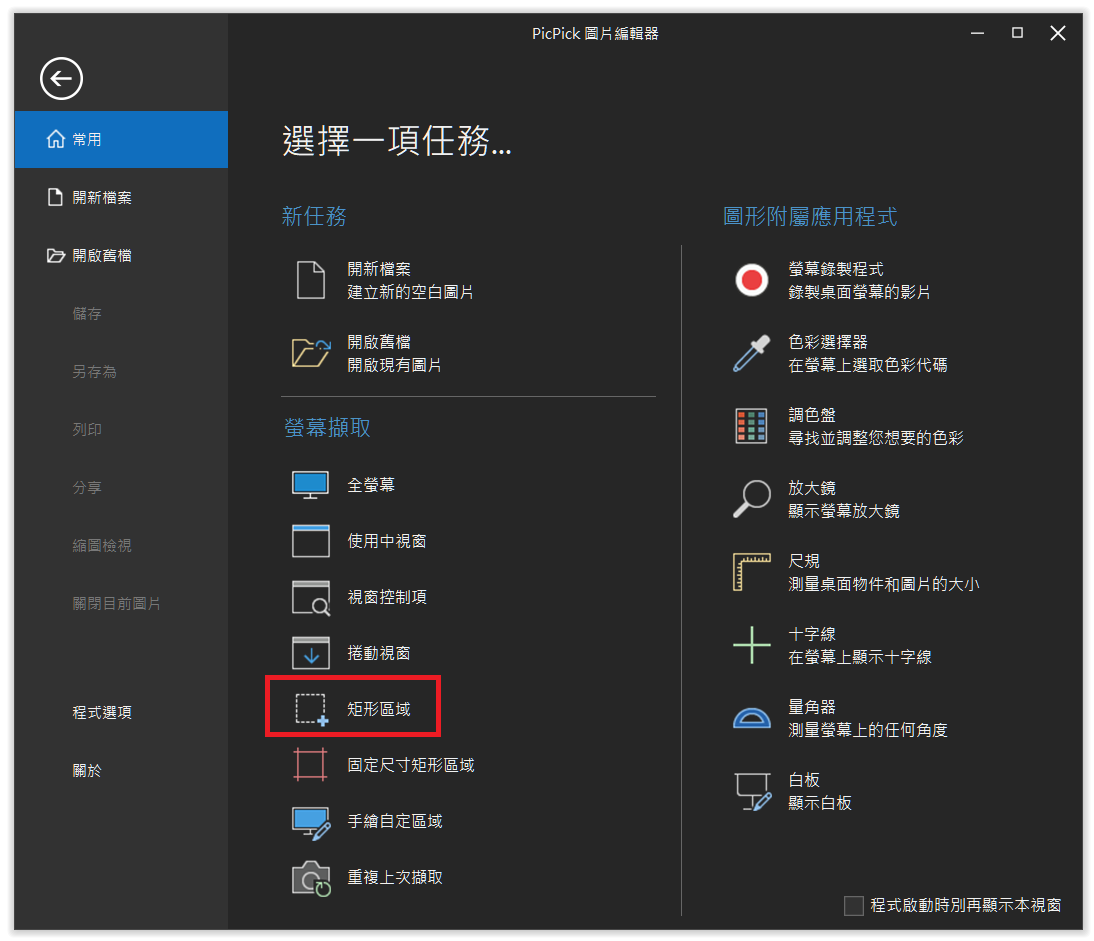Choose 重複上次擷取 label
This screenshot has height=941, width=1094.
pyautogui.click(x=395, y=877)
